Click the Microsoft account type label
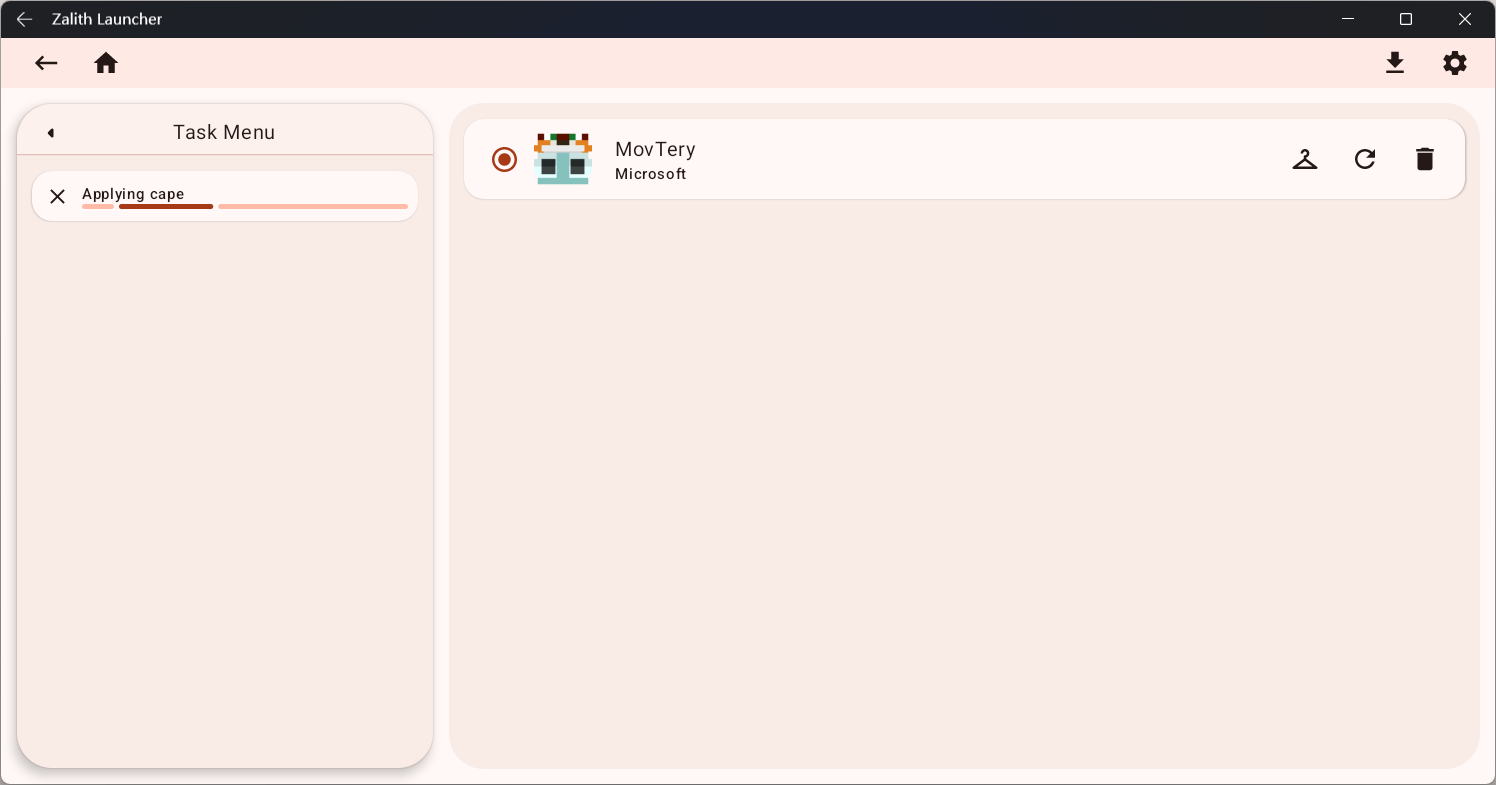This screenshot has width=1496, height=785. (650, 174)
